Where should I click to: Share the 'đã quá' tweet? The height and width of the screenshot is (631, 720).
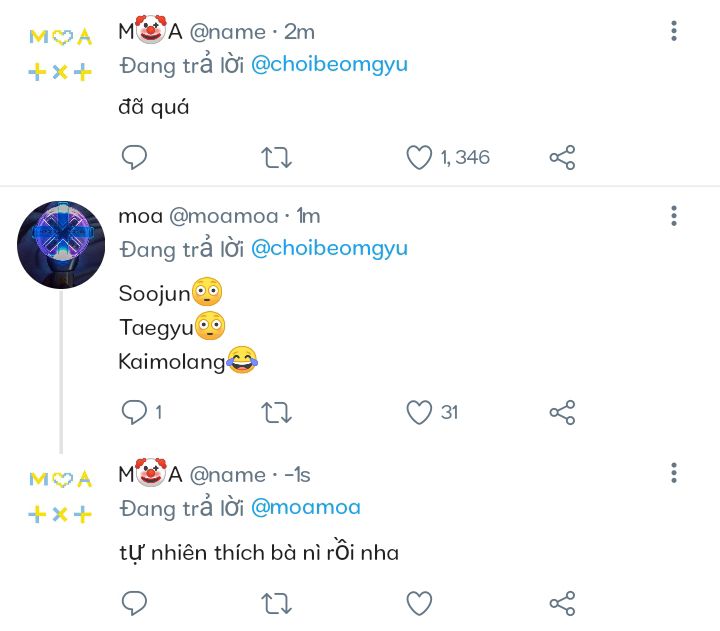click(562, 157)
